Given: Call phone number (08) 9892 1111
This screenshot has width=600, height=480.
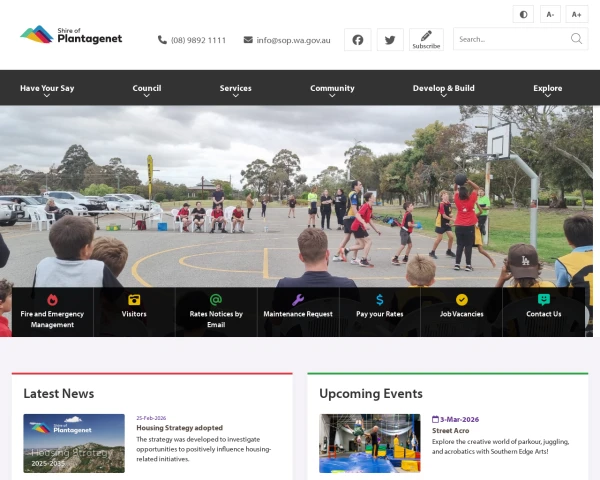Looking at the screenshot, I should click(198, 40).
